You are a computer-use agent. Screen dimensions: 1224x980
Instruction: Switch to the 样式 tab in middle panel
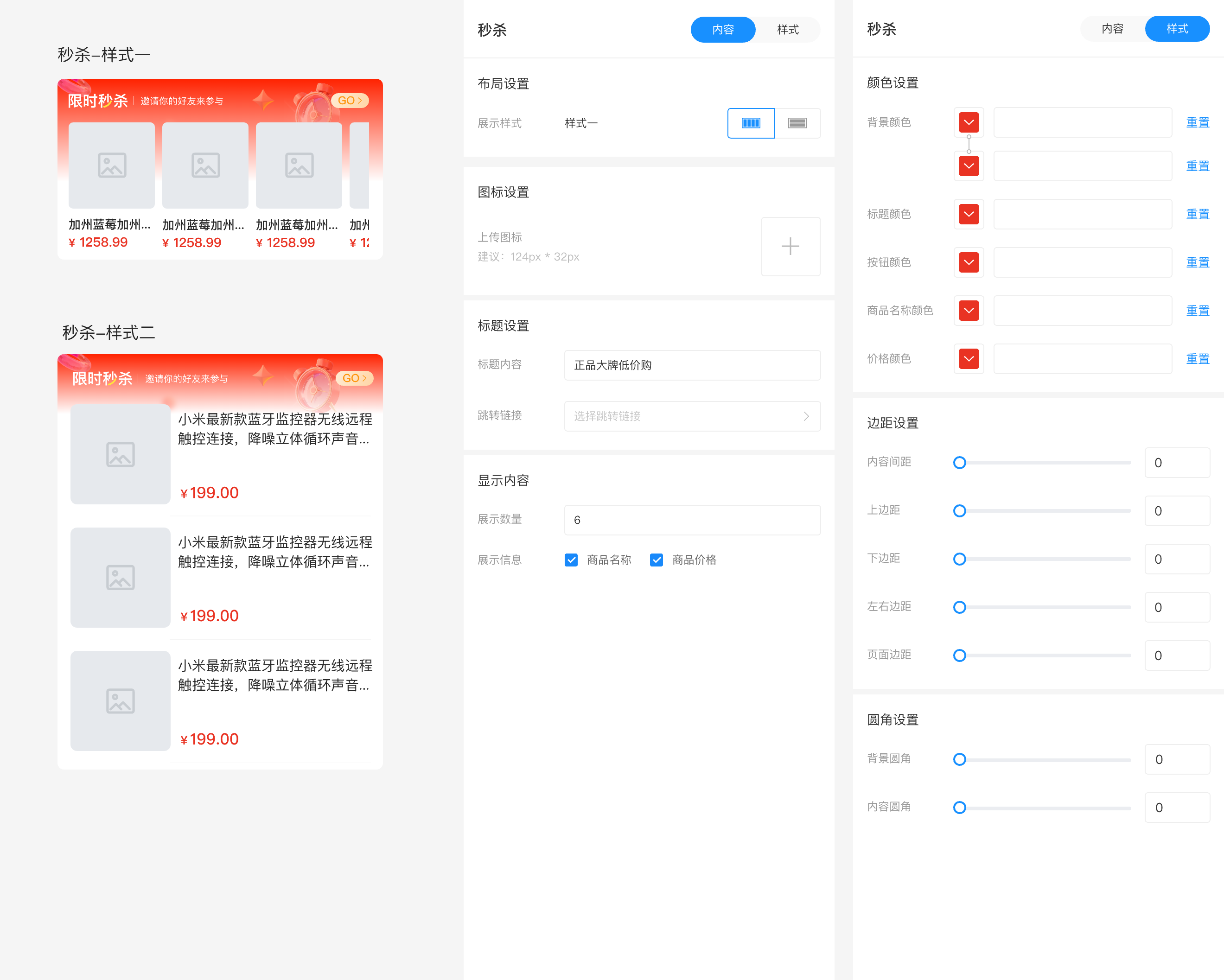[787, 30]
